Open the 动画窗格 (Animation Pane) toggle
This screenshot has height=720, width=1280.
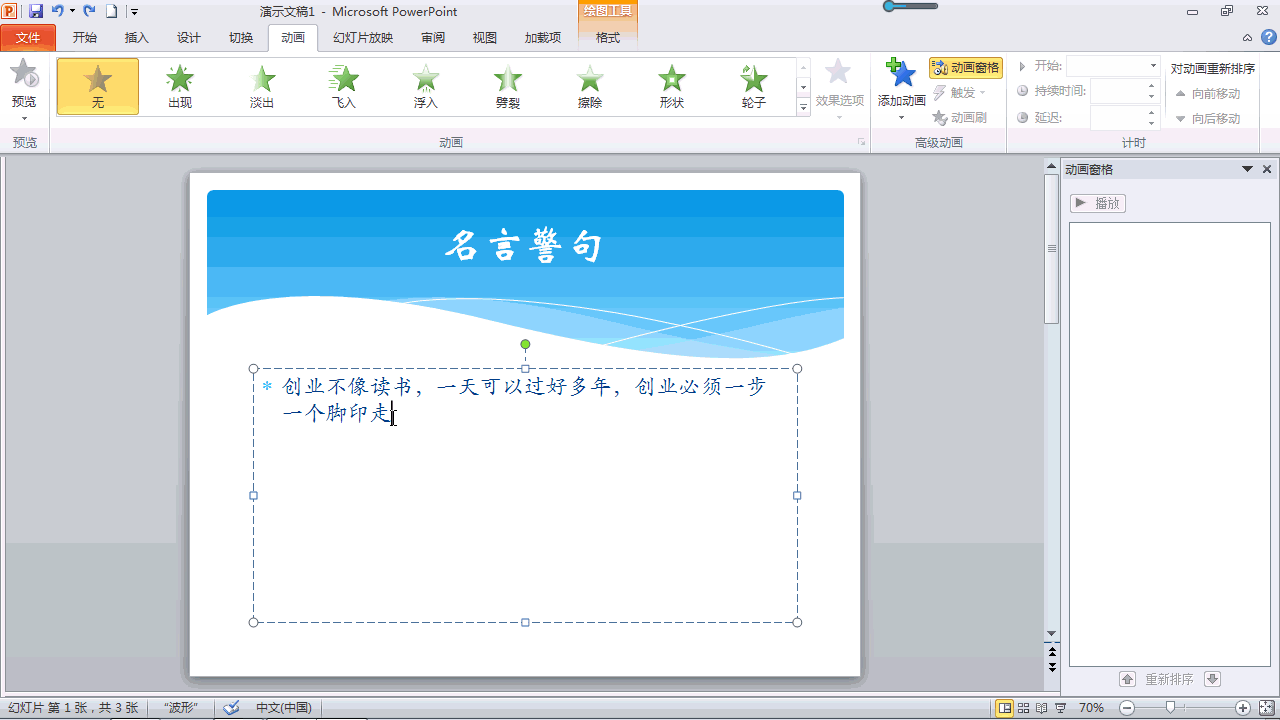coord(966,67)
